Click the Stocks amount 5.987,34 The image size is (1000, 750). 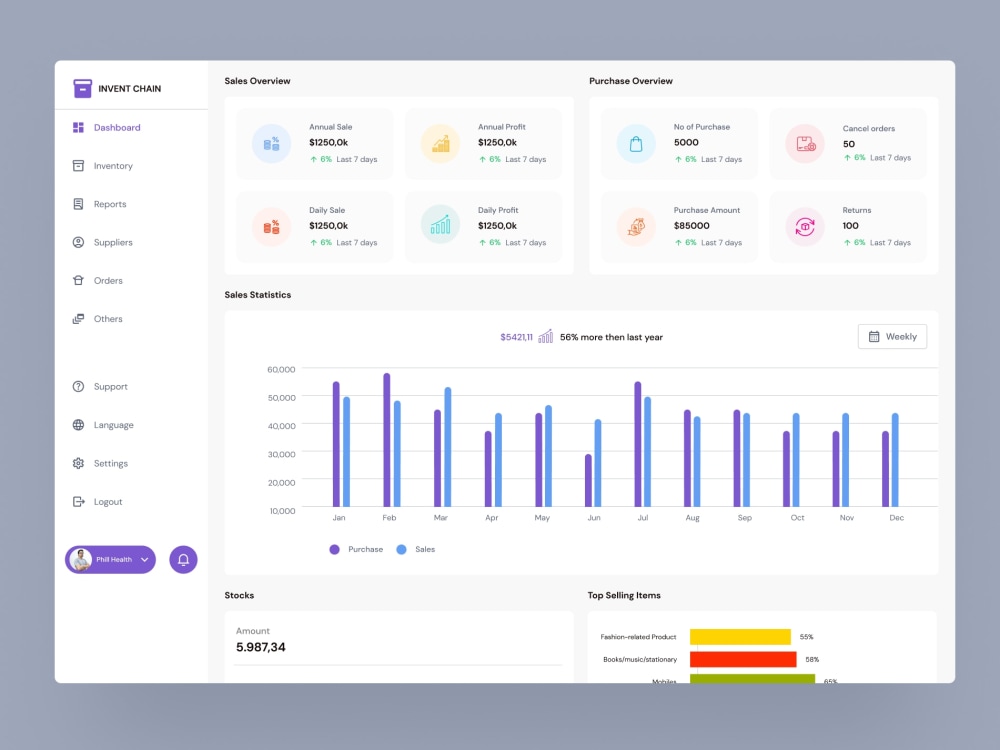pos(261,647)
